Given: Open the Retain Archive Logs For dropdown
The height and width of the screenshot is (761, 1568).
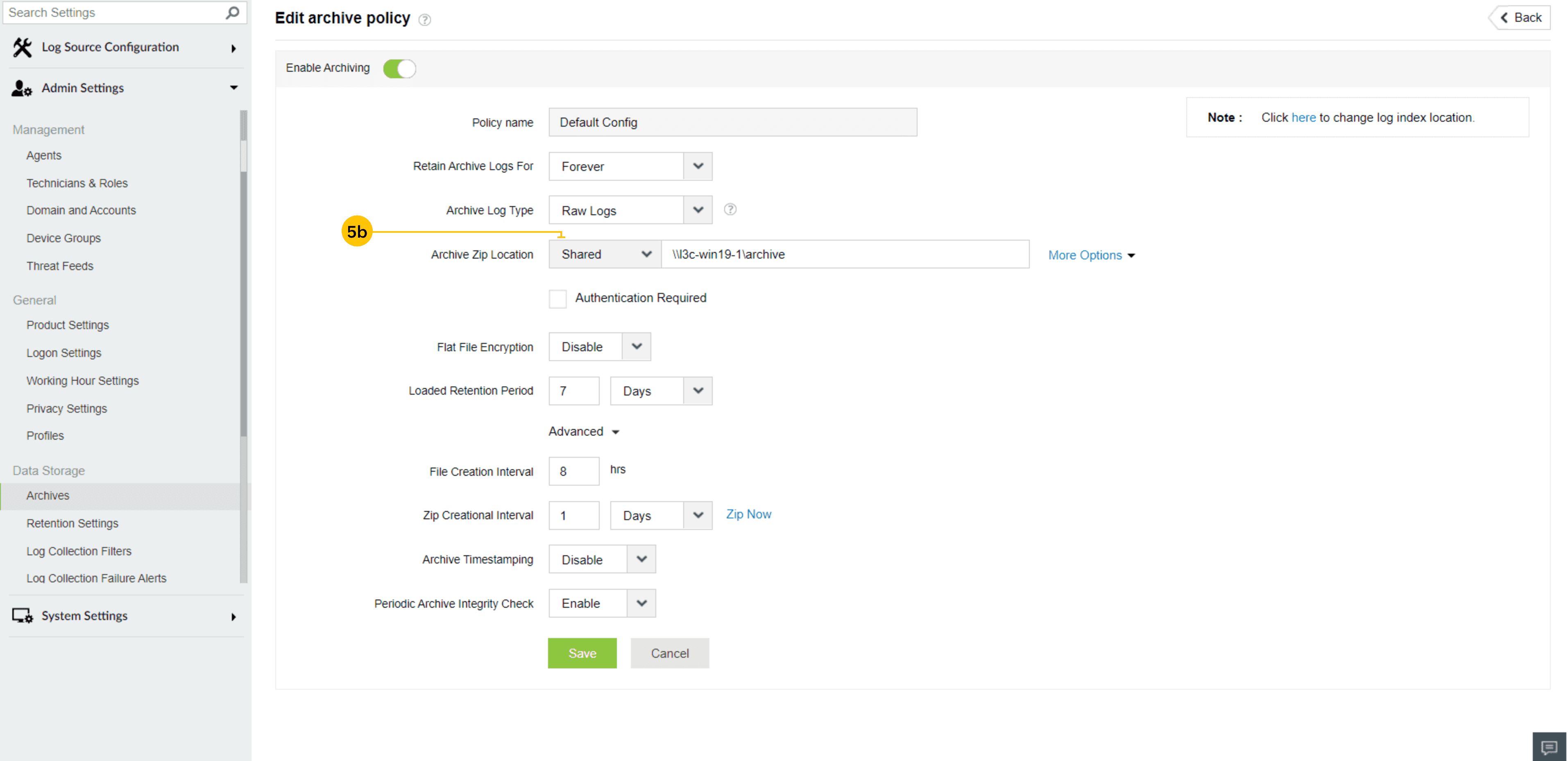Looking at the screenshot, I should [630, 167].
